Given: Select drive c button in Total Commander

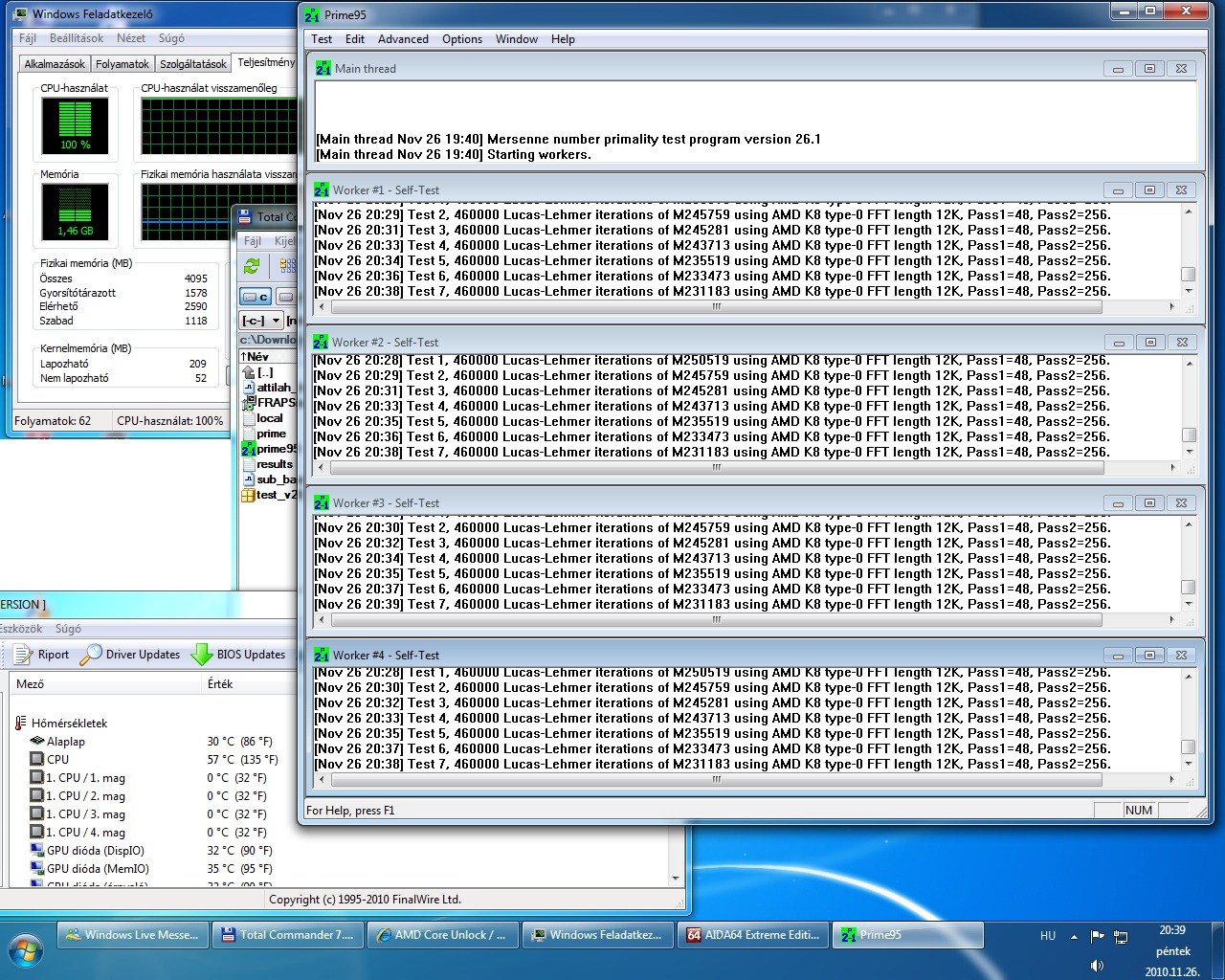Looking at the screenshot, I should (x=255, y=297).
